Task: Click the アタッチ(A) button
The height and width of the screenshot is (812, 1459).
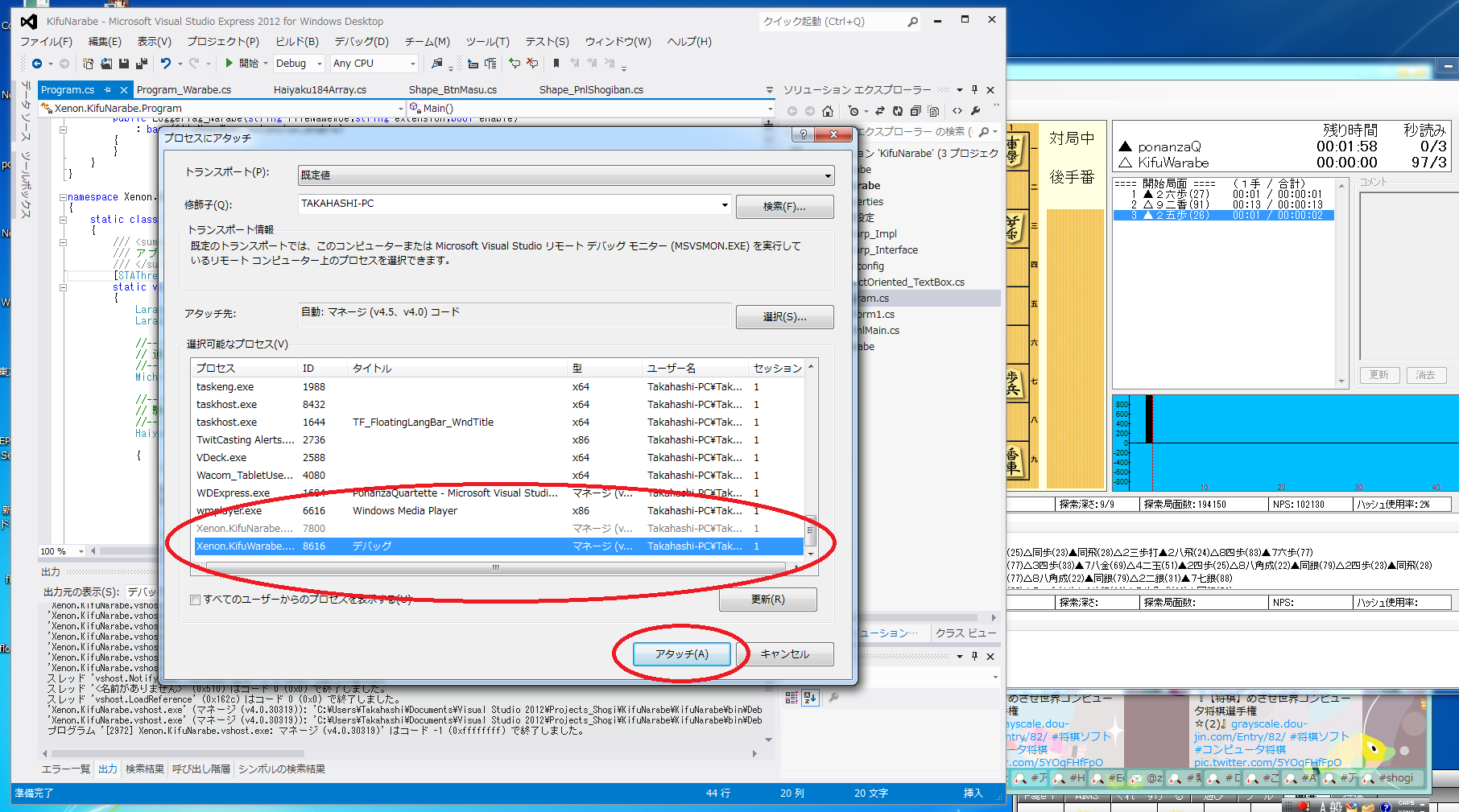Action: pos(681,654)
